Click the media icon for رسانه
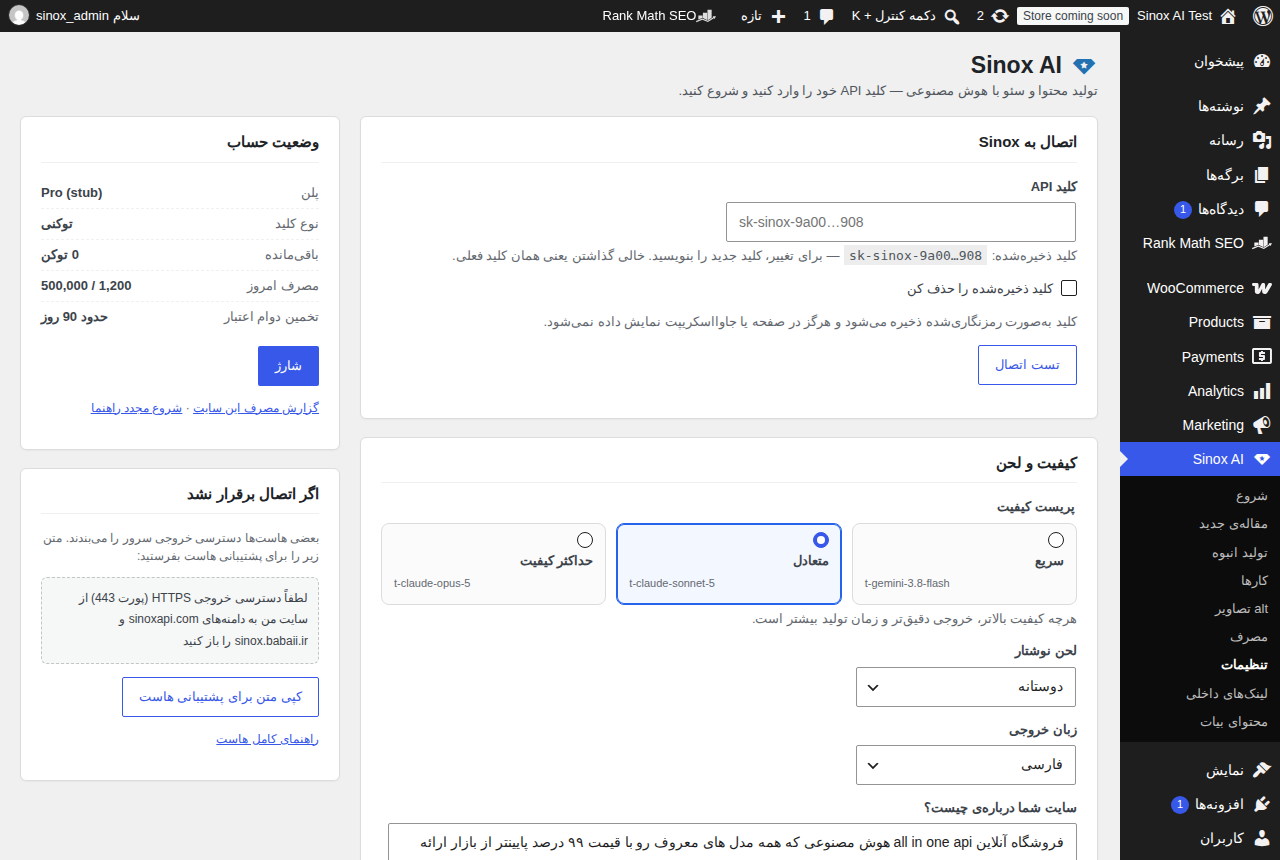The image size is (1280, 860). click(x=1261, y=140)
